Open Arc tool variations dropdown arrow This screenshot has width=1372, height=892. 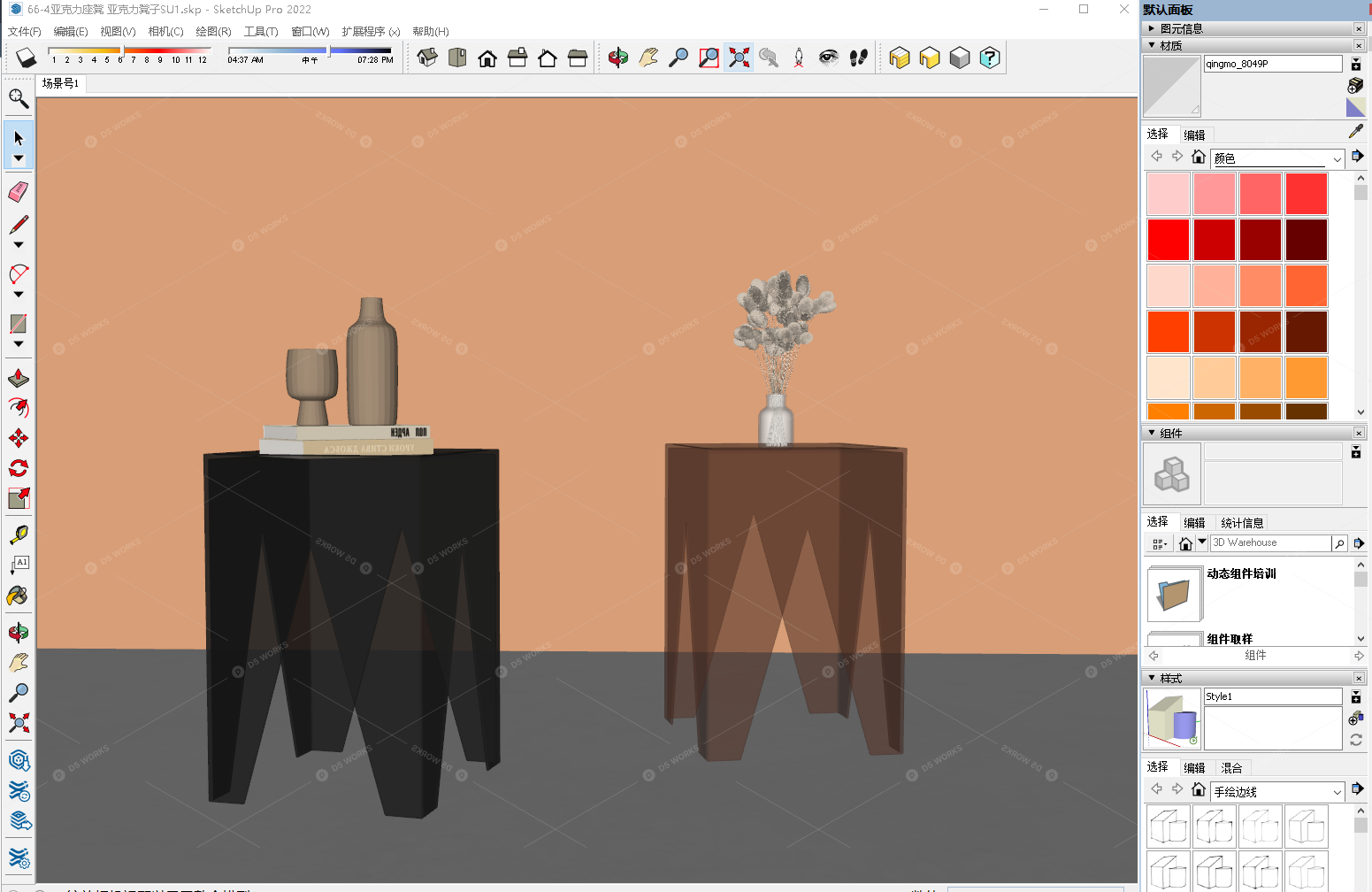(x=19, y=295)
